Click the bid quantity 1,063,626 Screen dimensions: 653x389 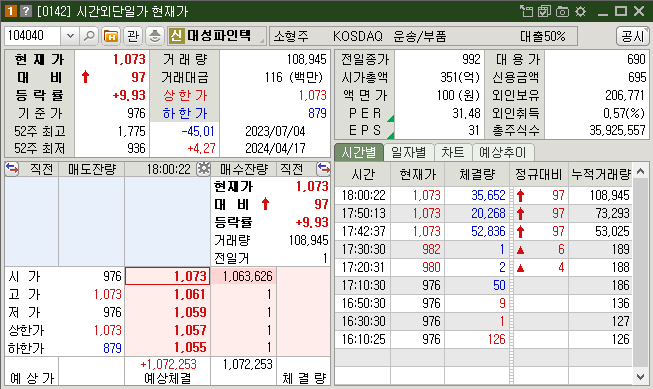coord(247,276)
